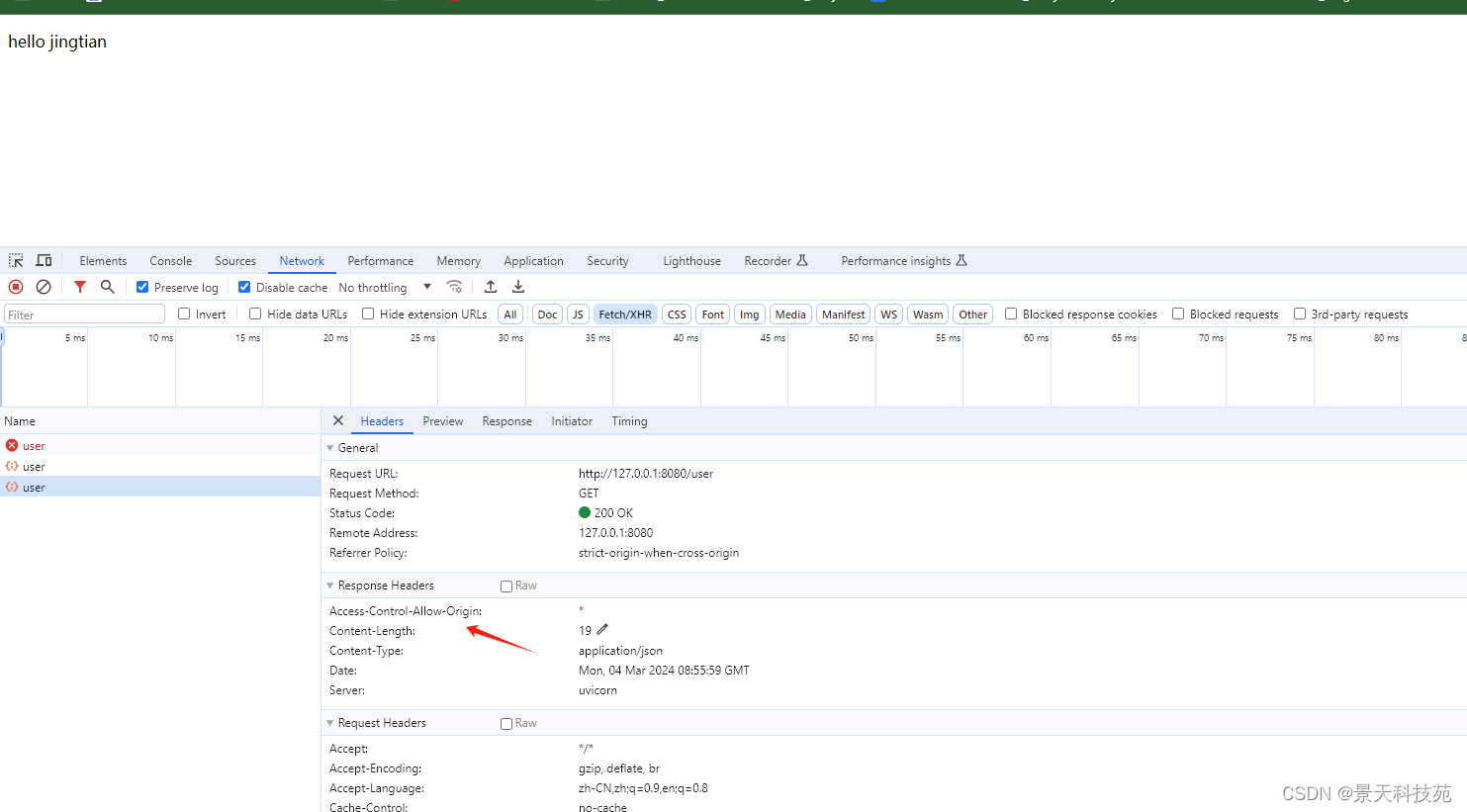Show the Preview tab of request

[443, 421]
